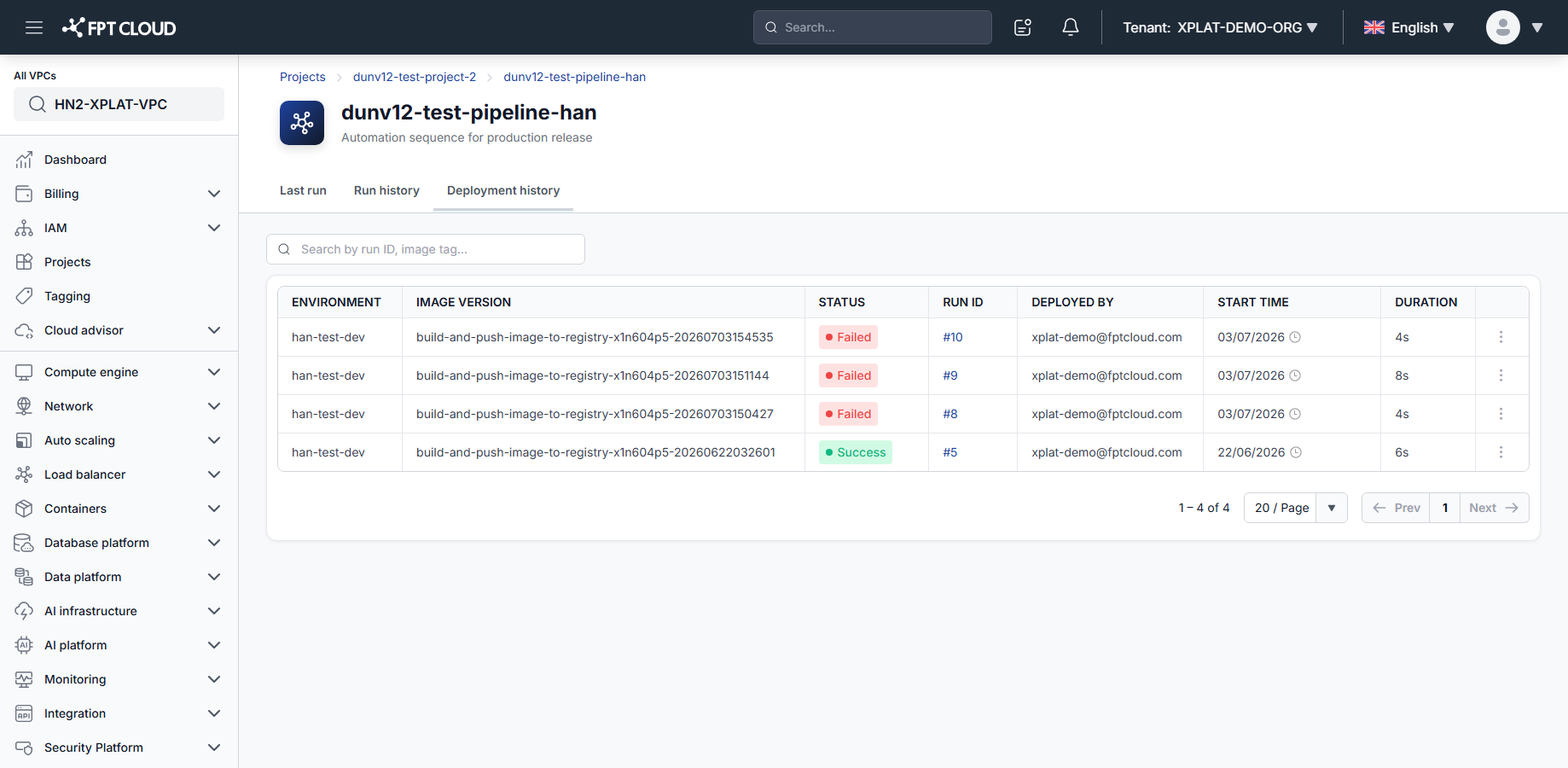
Task: Expand the Network menu chevron
Action: 214,406
